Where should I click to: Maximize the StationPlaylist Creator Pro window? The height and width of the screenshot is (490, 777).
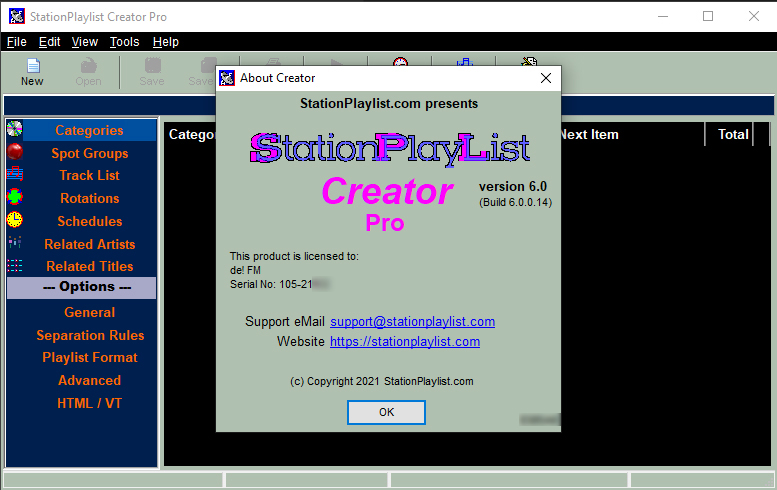(708, 16)
